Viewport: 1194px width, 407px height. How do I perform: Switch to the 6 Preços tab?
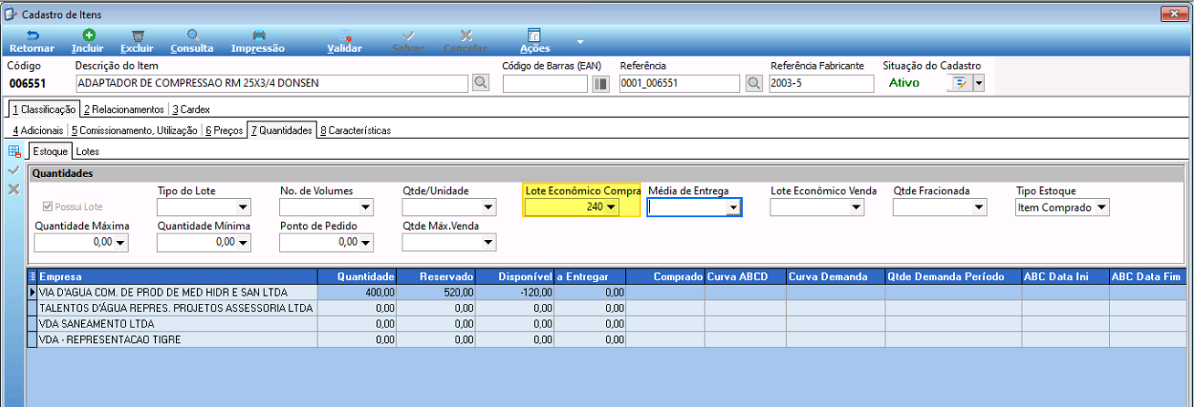click(x=225, y=131)
